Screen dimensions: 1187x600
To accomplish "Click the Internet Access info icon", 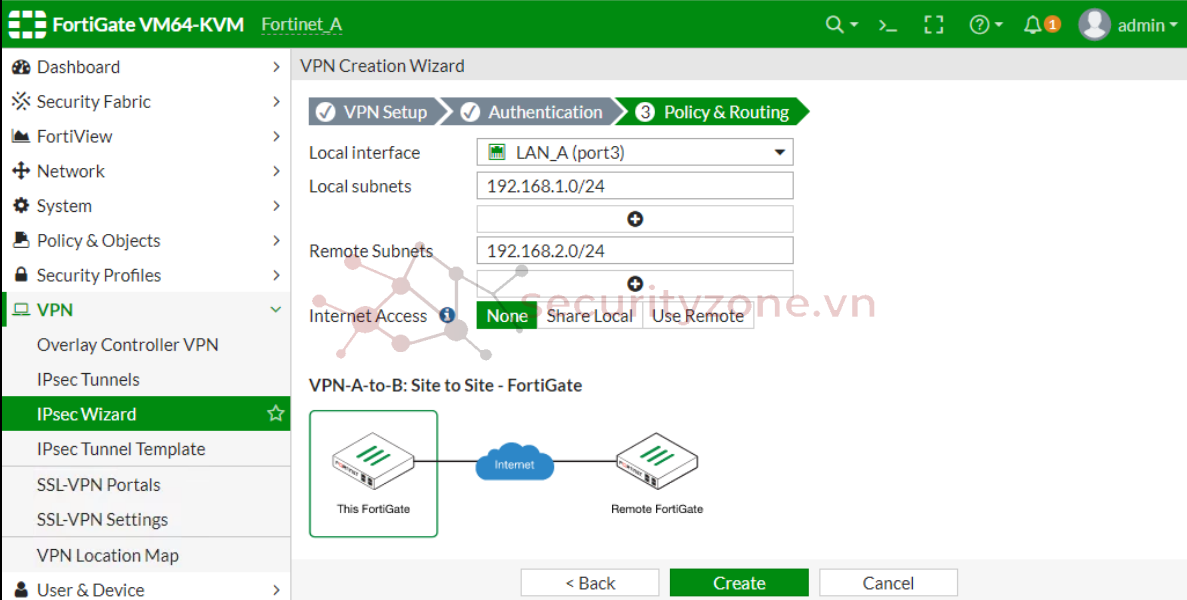I will tap(447, 315).
